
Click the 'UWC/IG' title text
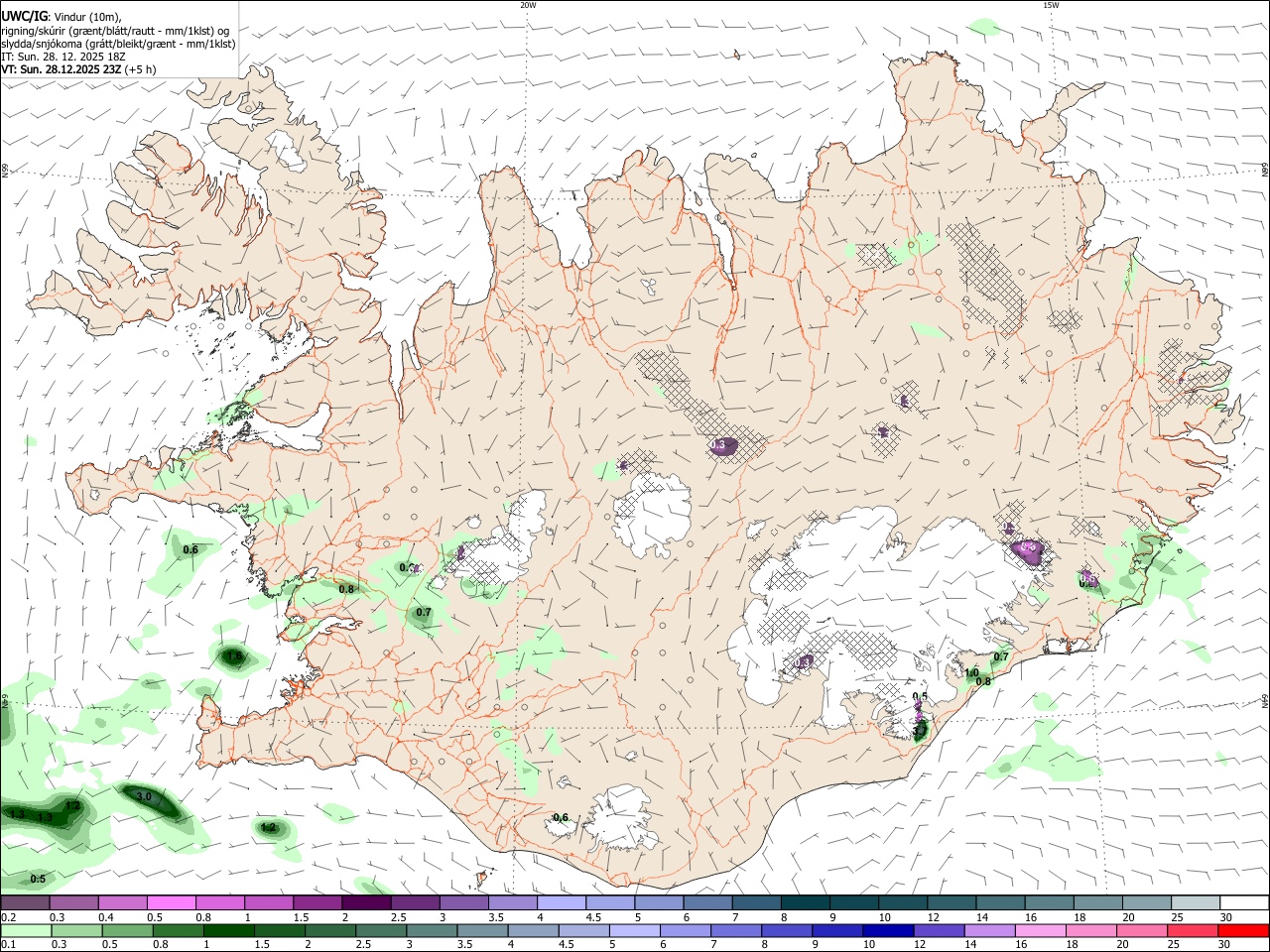tap(24, 16)
